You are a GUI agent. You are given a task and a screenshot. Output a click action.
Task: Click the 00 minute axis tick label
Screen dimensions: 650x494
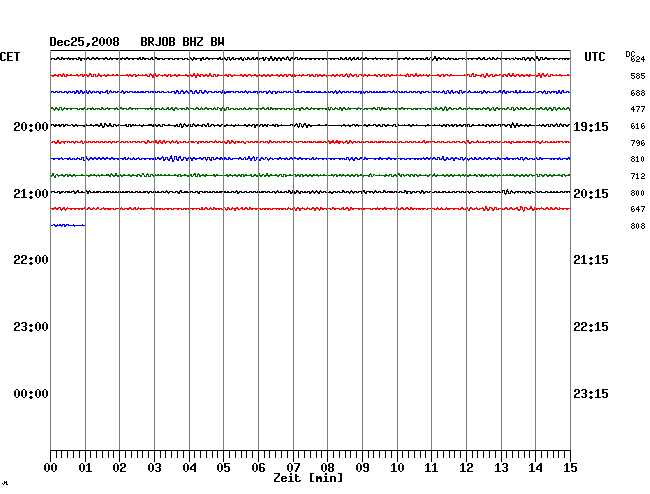click(x=51, y=468)
